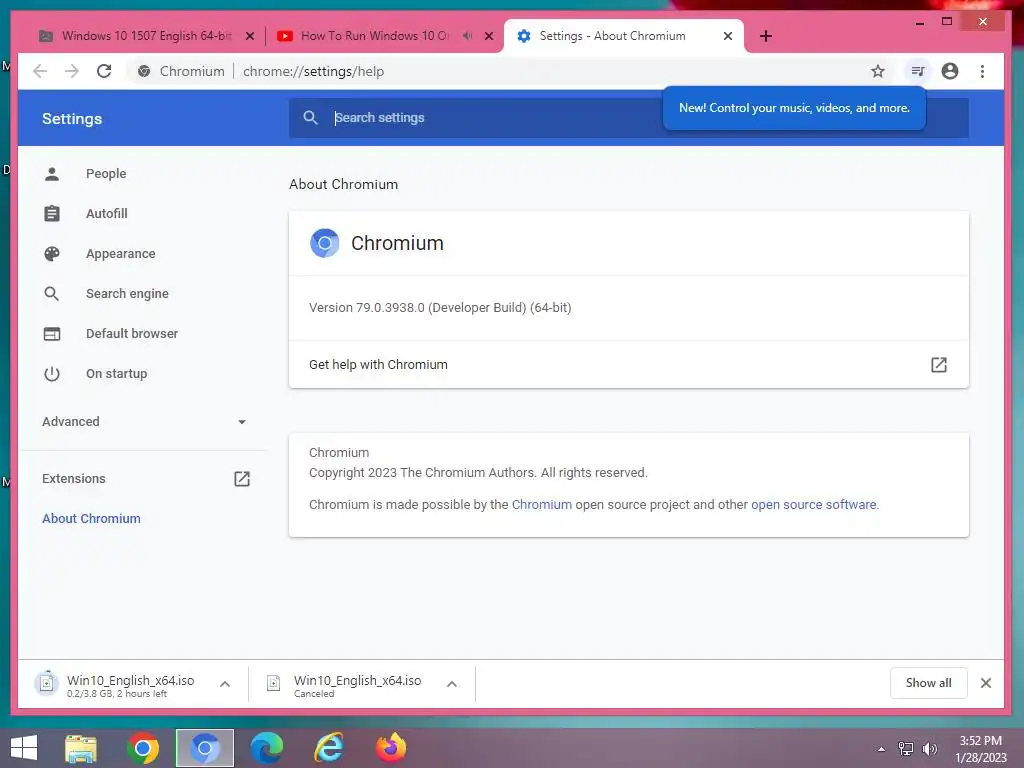The width and height of the screenshot is (1024, 768).
Task: Click the site info Chromium icon in address bar
Action: click(144, 71)
